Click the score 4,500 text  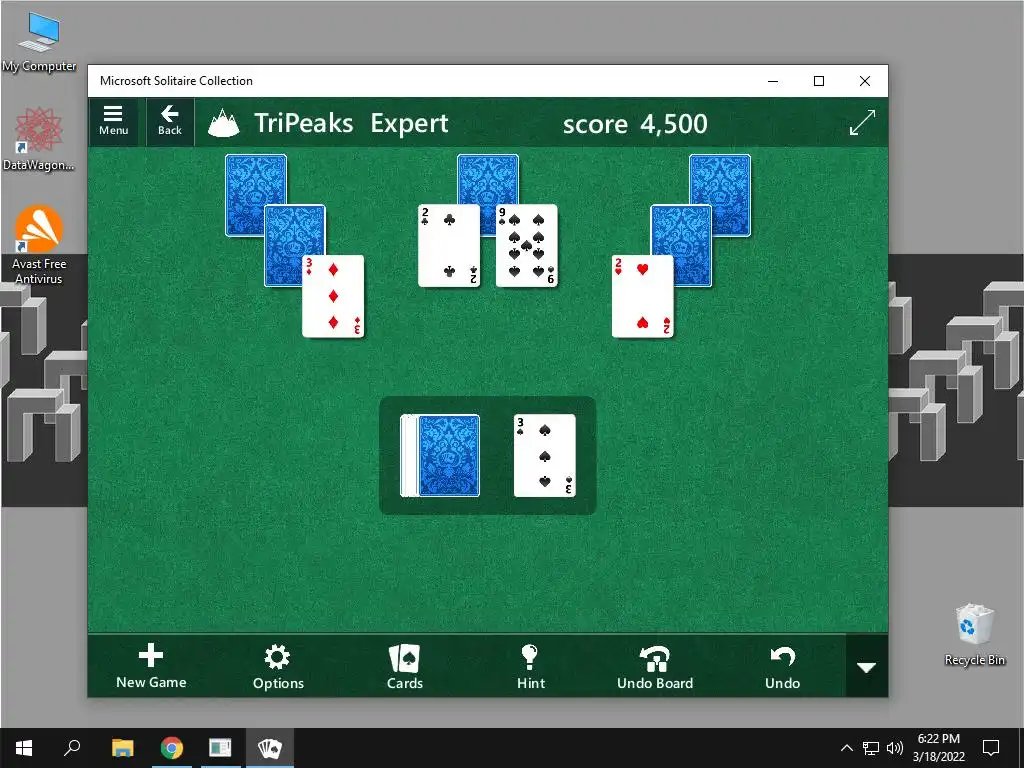635,123
